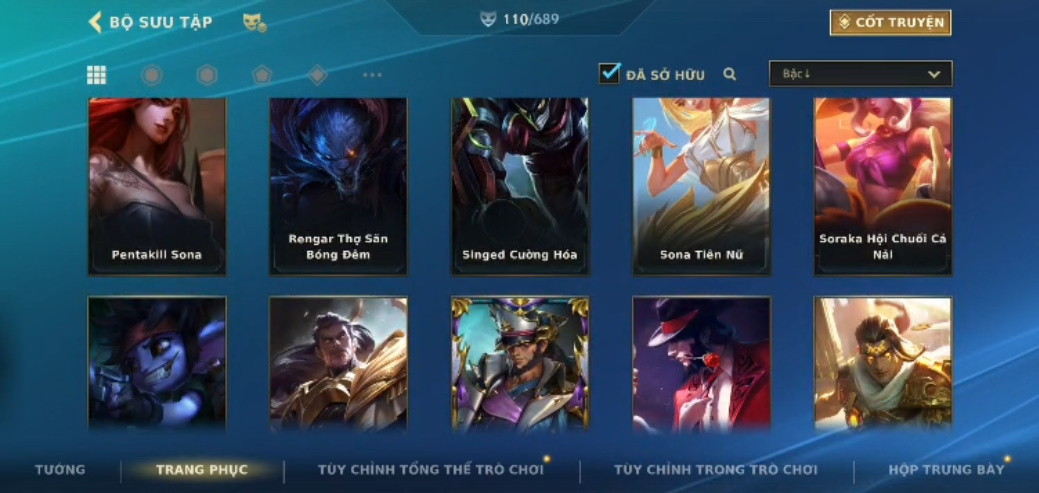Open the three-dots more filters icon
The image size is (1039, 493).
coord(372,75)
